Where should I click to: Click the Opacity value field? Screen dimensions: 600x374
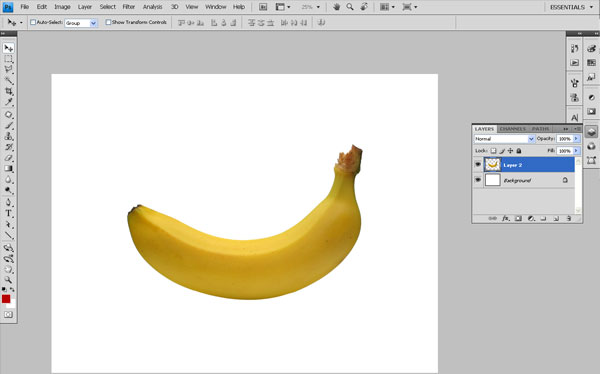tap(565, 139)
